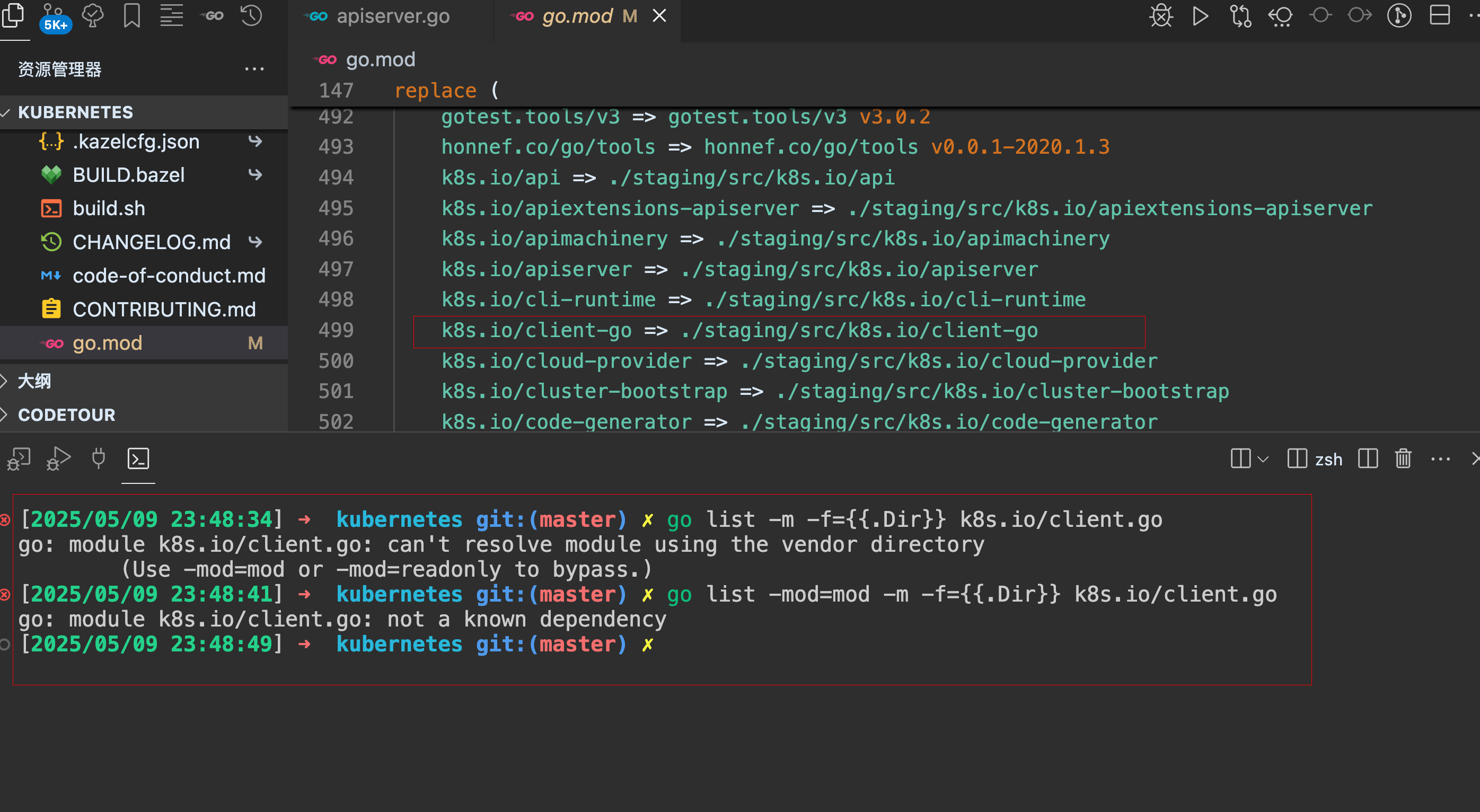Open the run and debug panel icon
The width and height of the screenshot is (1480, 812).
pyautogui.click(x=59, y=458)
